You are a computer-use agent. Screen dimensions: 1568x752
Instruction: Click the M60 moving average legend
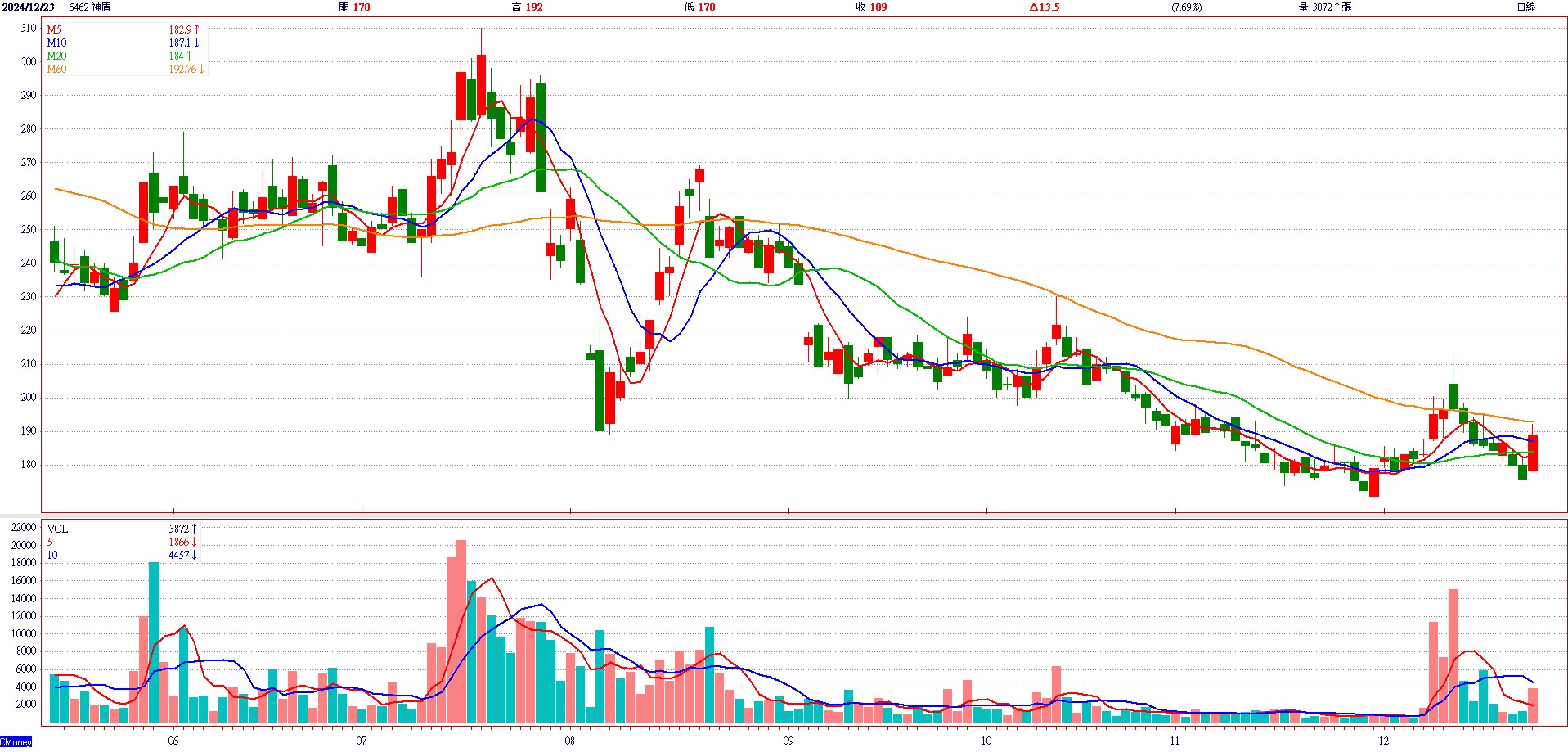pyautogui.click(x=56, y=70)
